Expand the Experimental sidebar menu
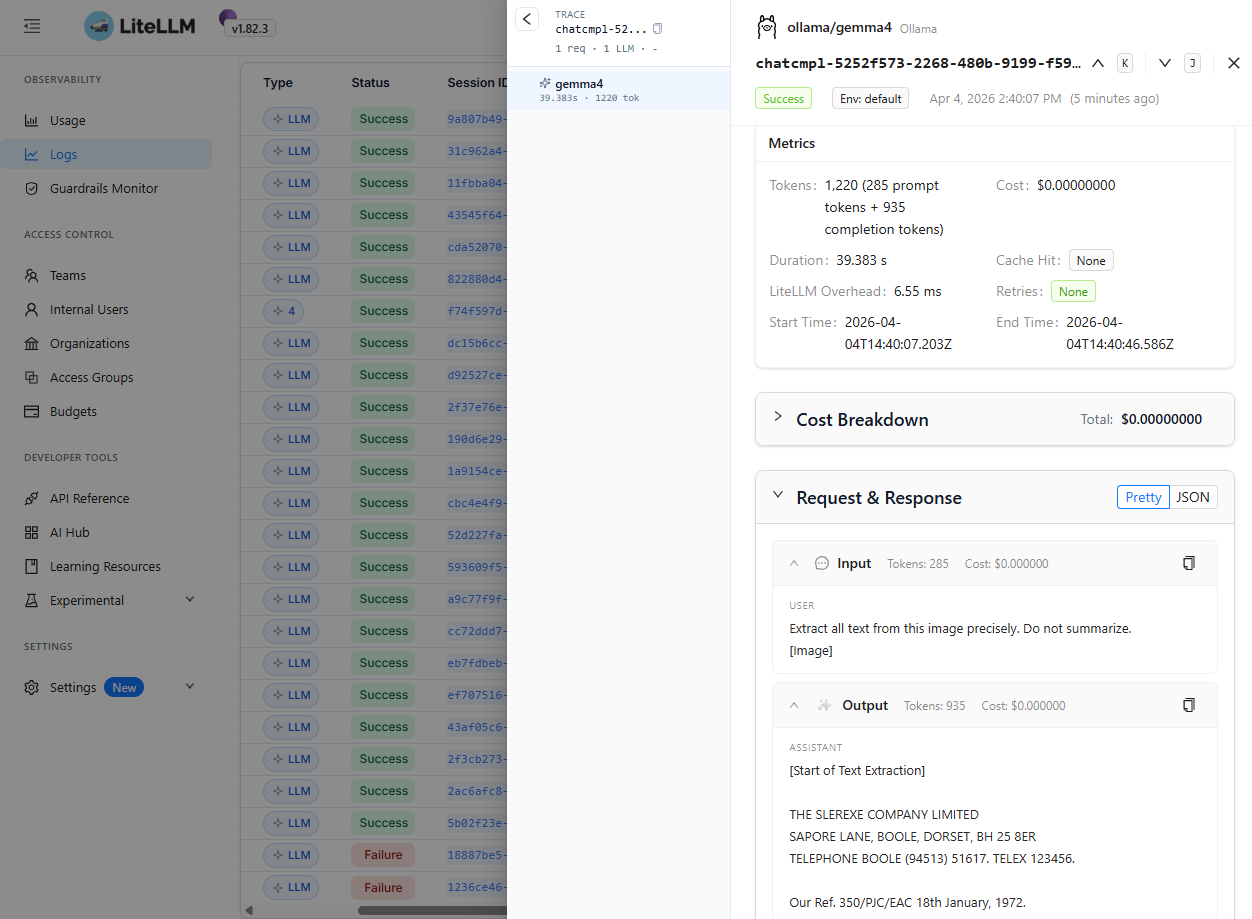The height and width of the screenshot is (919, 1252). (189, 600)
